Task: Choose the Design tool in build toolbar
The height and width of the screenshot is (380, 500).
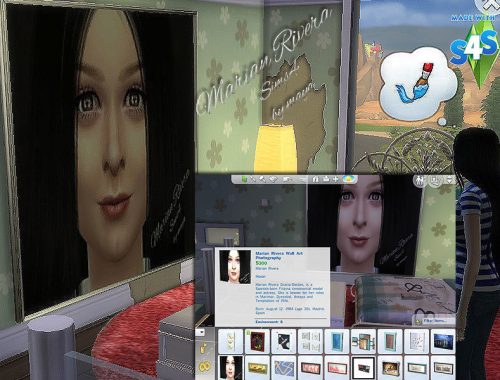Action: [x=273, y=179]
